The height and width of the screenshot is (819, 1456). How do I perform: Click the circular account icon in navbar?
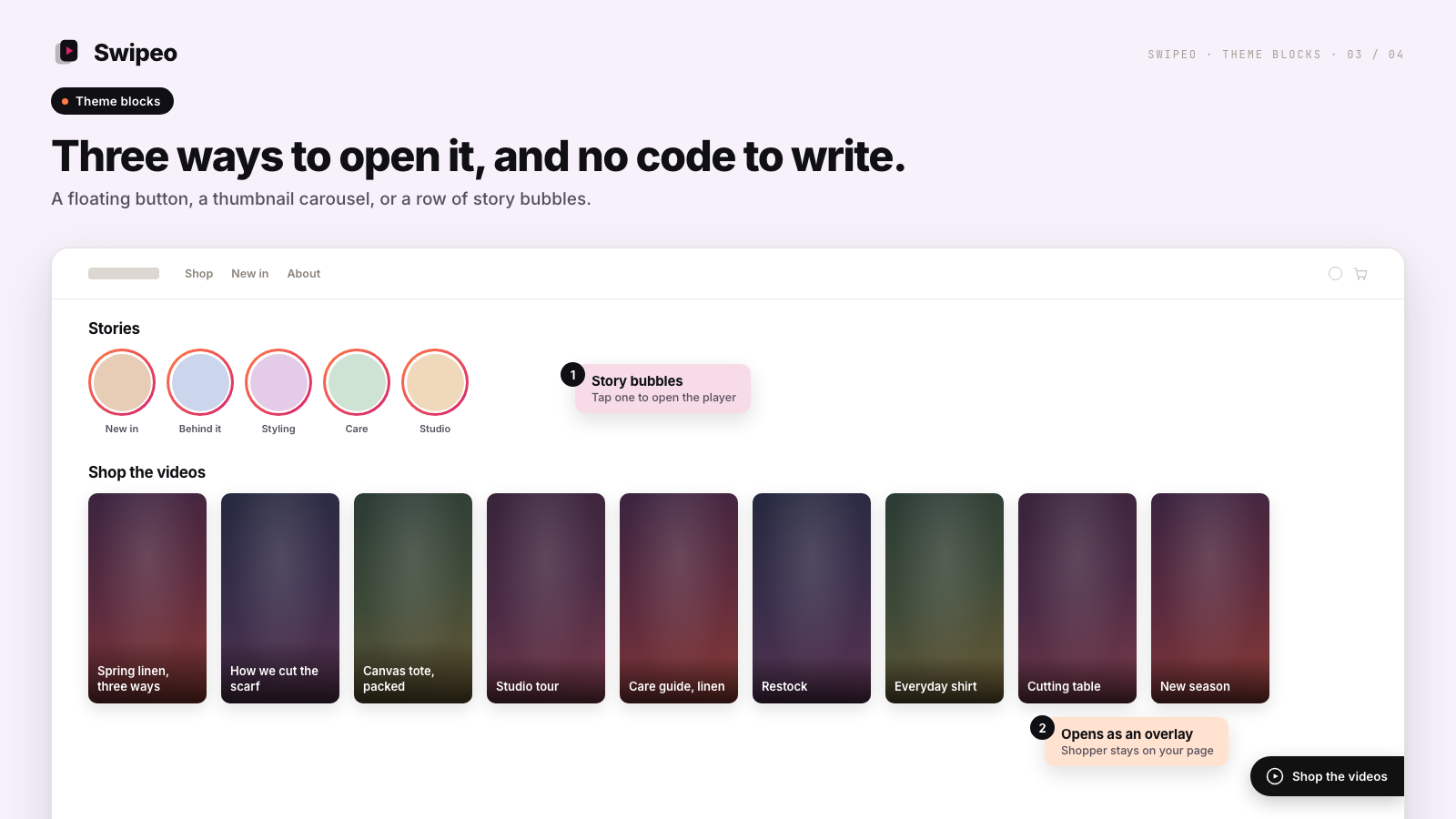coord(1335,273)
